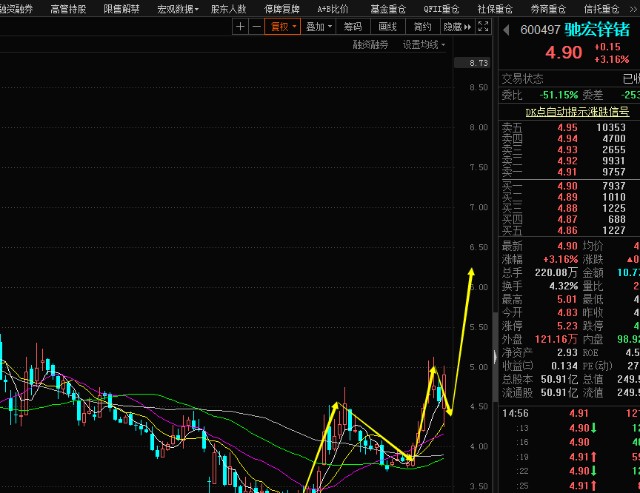Click the fullscreen expand chart icon
This screenshot has width=640, height=493.
tap(483, 27)
